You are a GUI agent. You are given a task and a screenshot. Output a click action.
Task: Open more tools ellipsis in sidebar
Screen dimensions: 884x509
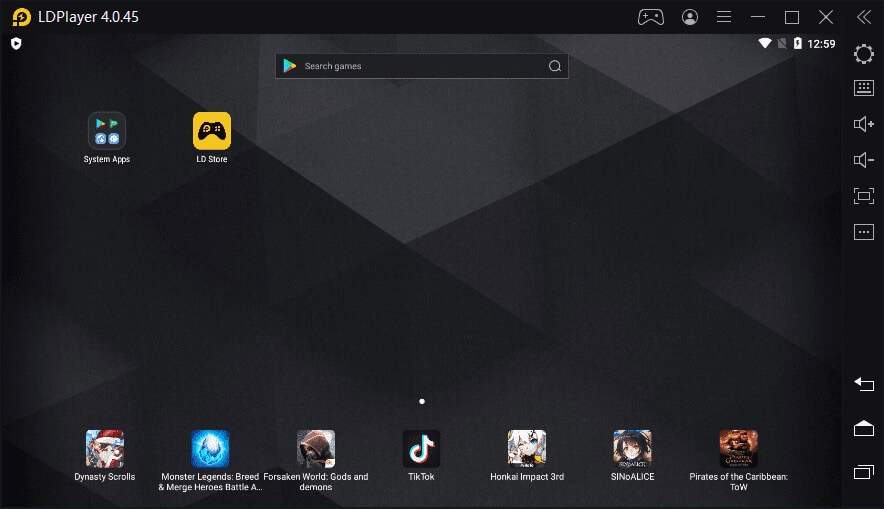pos(864,232)
